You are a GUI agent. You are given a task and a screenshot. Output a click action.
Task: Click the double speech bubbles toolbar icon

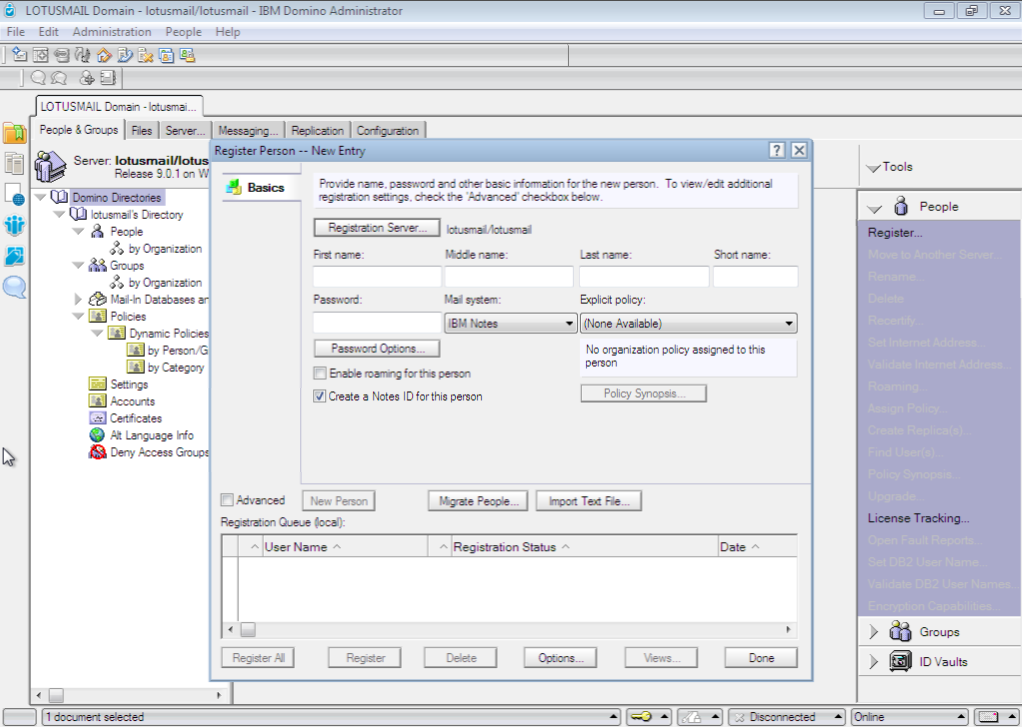click(x=59, y=78)
